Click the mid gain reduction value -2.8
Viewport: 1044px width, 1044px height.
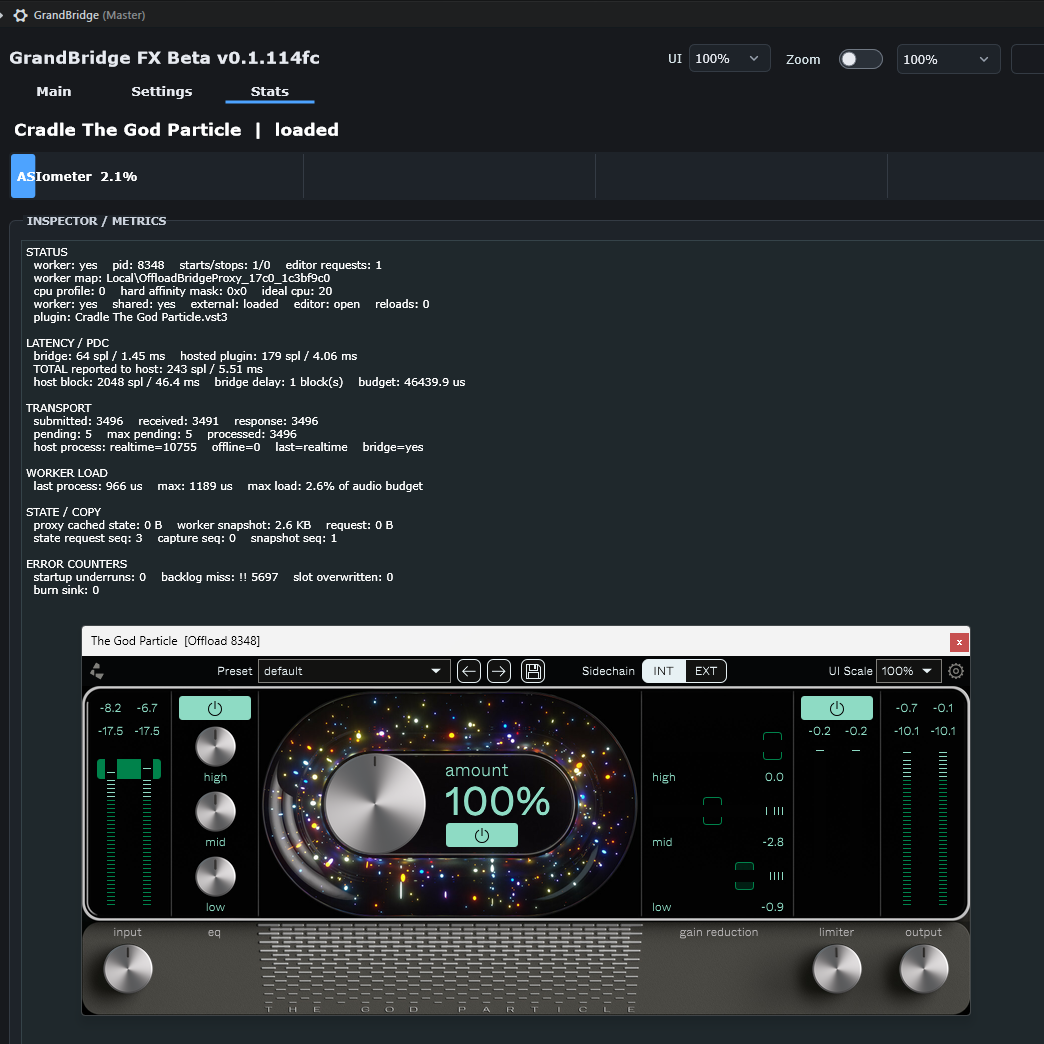772,842
